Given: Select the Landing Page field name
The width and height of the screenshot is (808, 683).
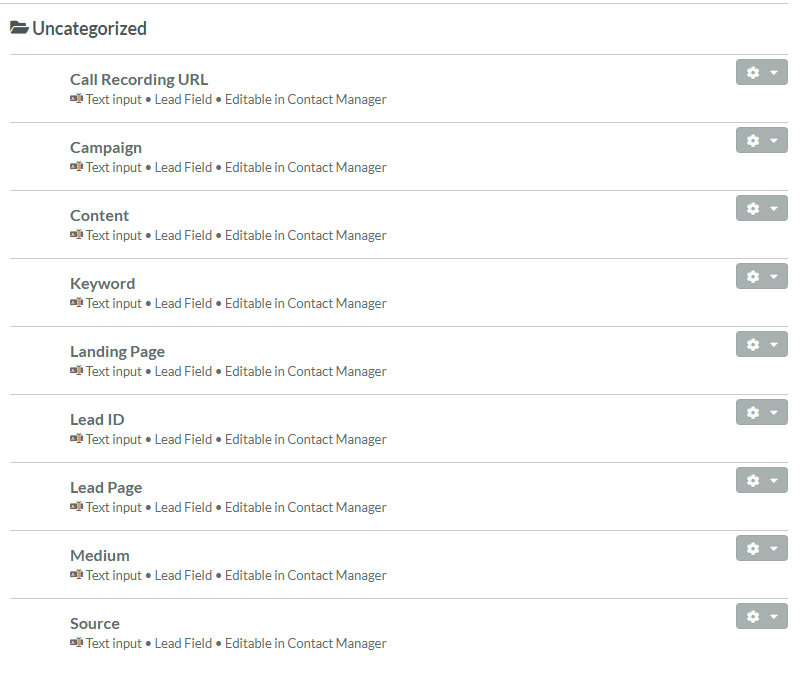Looking at the screenshot, I should 117,352.
